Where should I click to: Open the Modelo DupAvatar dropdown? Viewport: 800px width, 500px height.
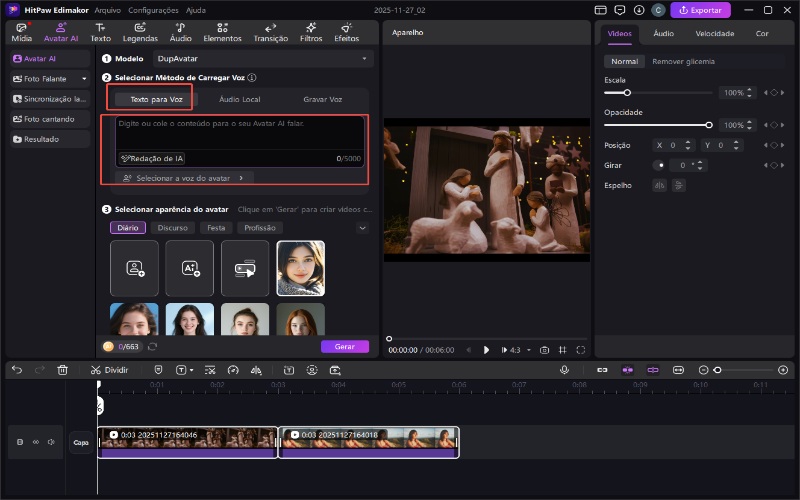(263, 59)
